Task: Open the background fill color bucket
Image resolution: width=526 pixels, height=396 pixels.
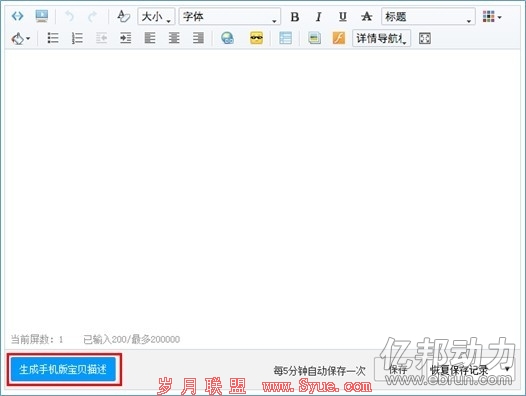Action: 21,38
